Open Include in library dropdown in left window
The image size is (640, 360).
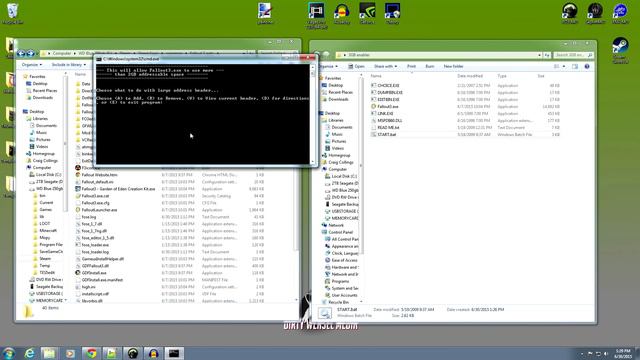(69, 64)
